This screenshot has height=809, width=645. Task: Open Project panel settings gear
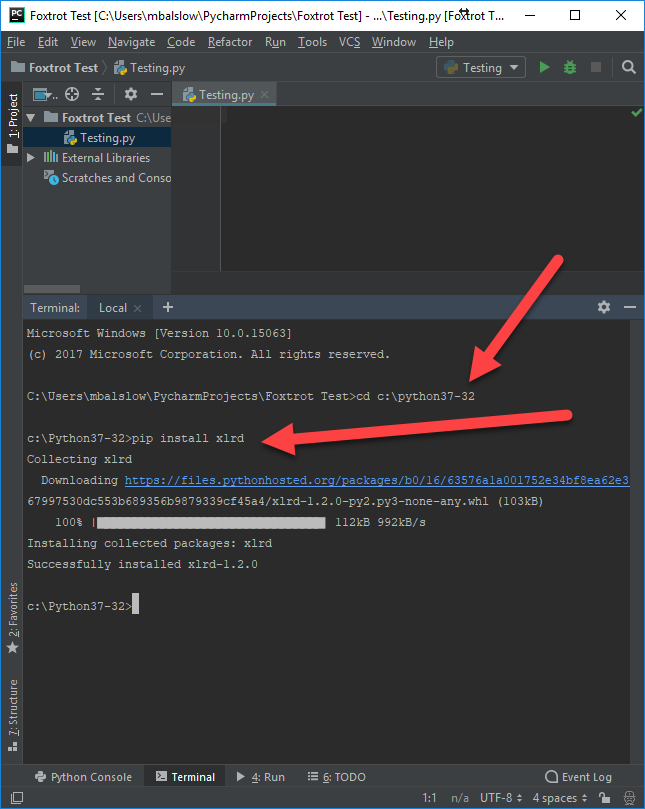coord(131,94)
